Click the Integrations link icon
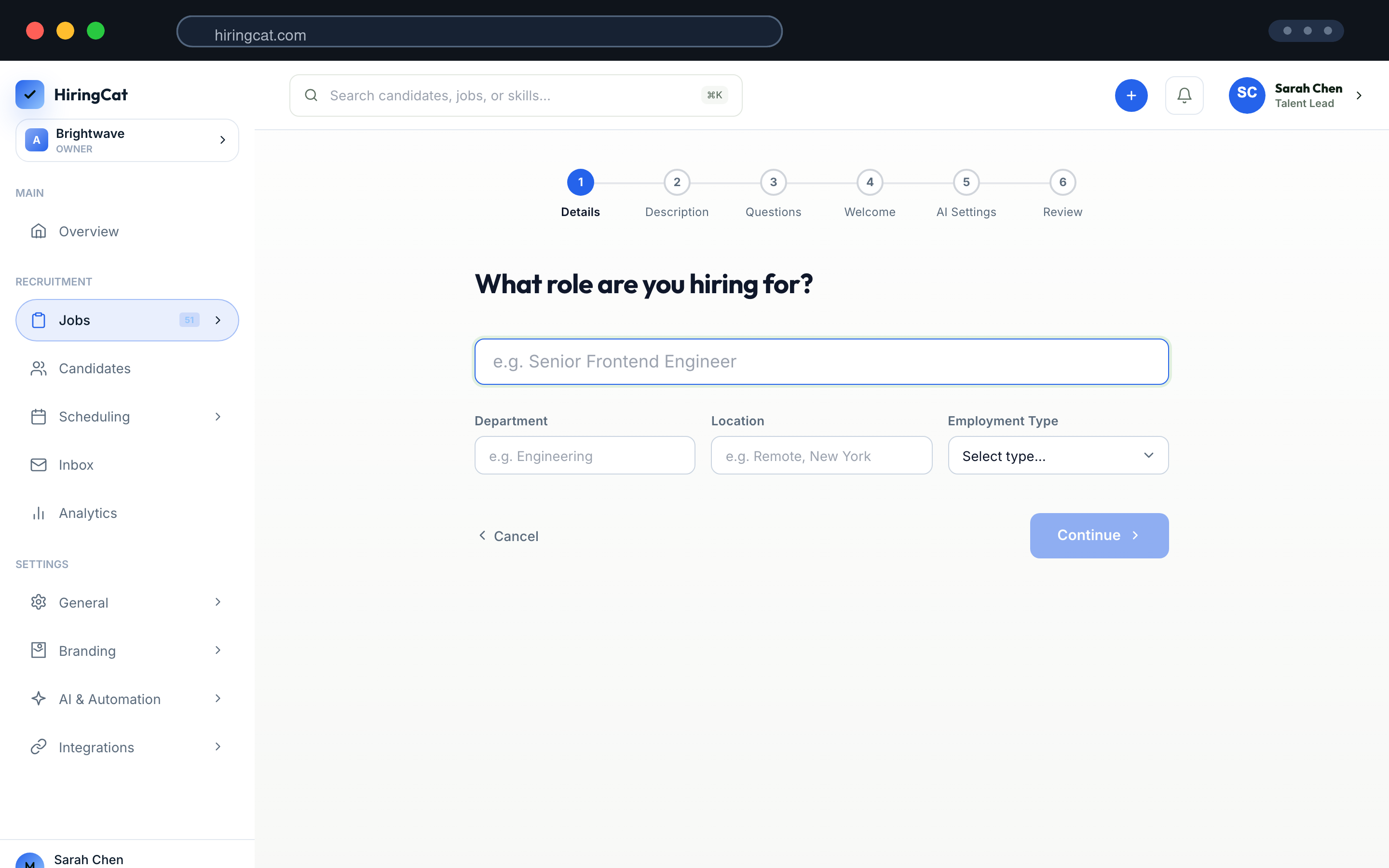1389x868 pixels. coord(39,747)
